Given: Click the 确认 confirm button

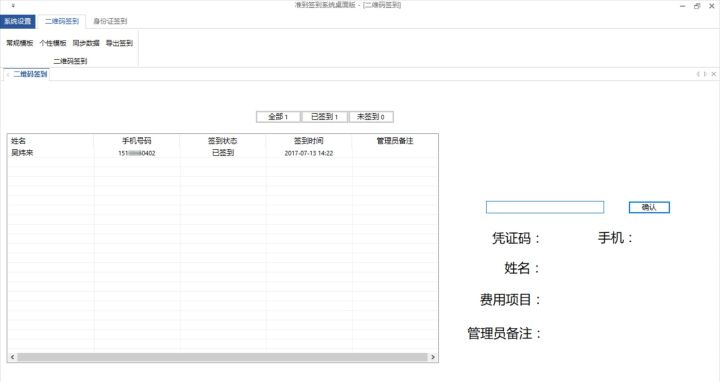Looking at the screenshot, I should coord(649,208).
